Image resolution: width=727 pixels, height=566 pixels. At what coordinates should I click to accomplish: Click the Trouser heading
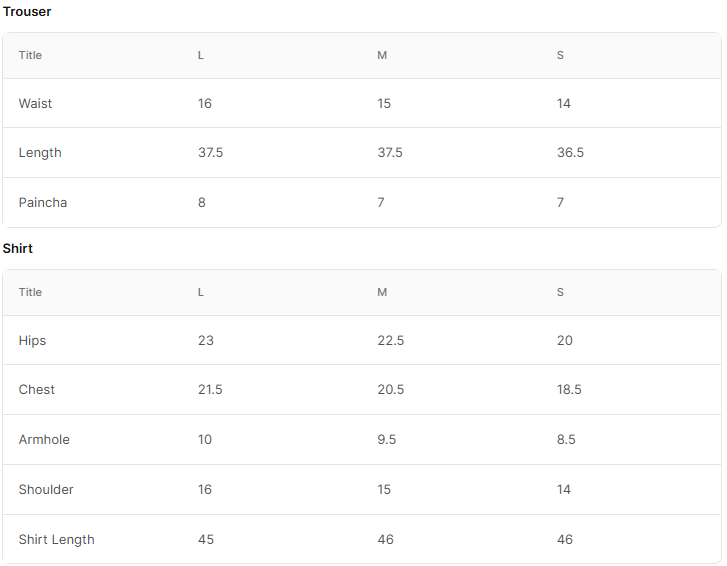click(x=27, y=12)
